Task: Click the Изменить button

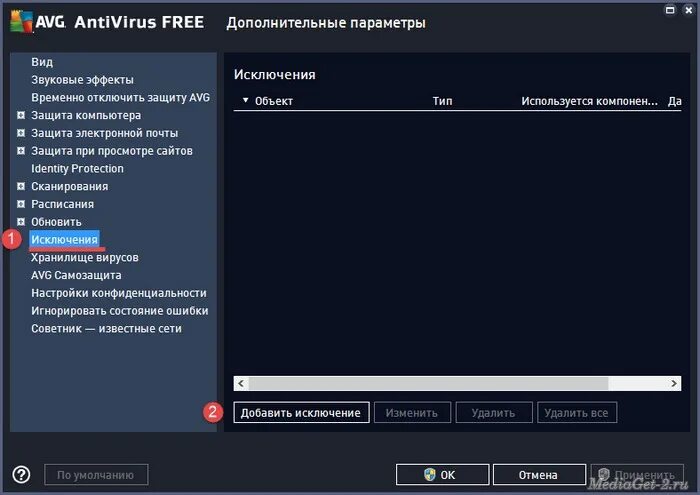Action: (412, 412)
